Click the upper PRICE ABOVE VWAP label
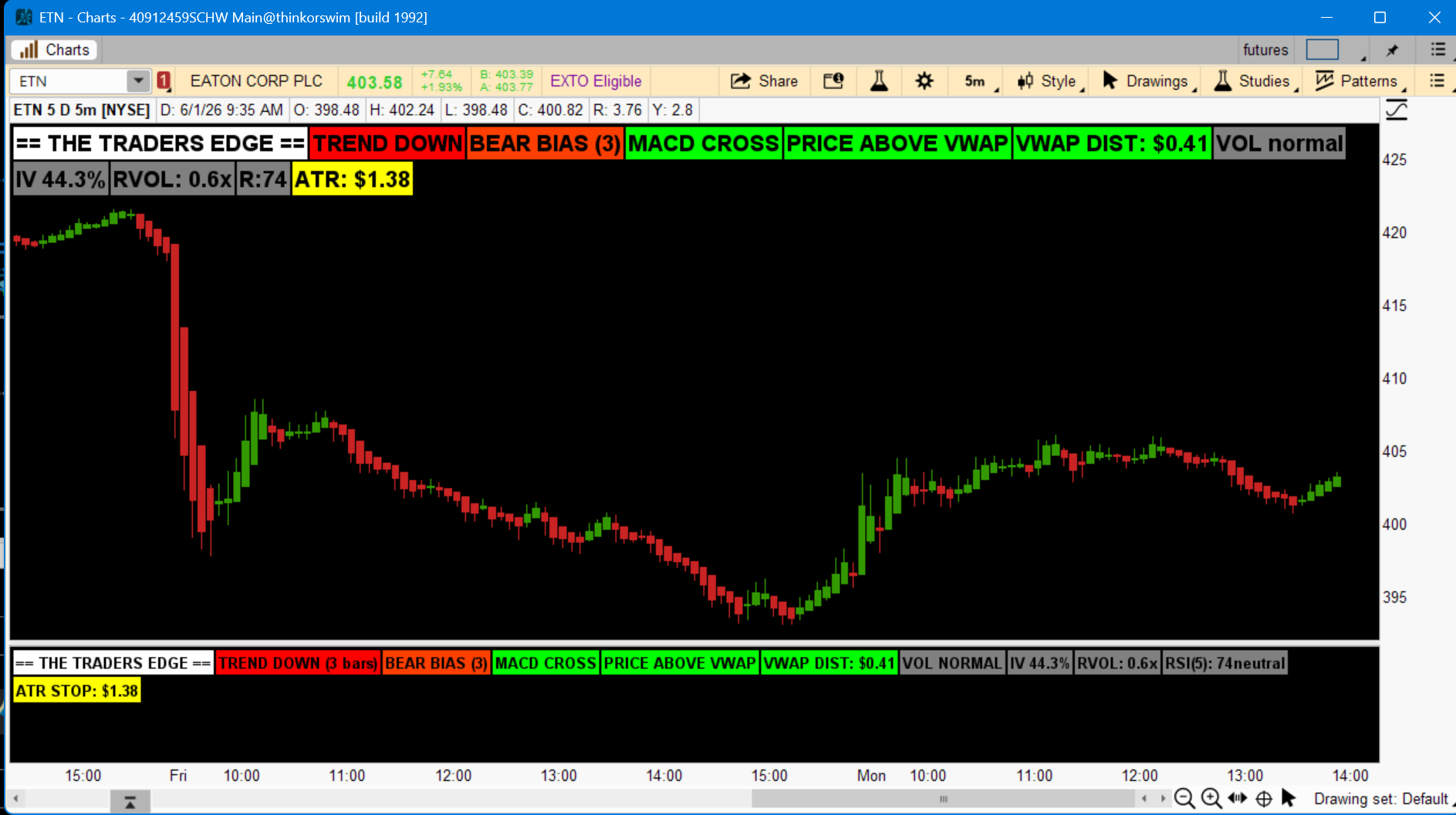 [897, 144]
